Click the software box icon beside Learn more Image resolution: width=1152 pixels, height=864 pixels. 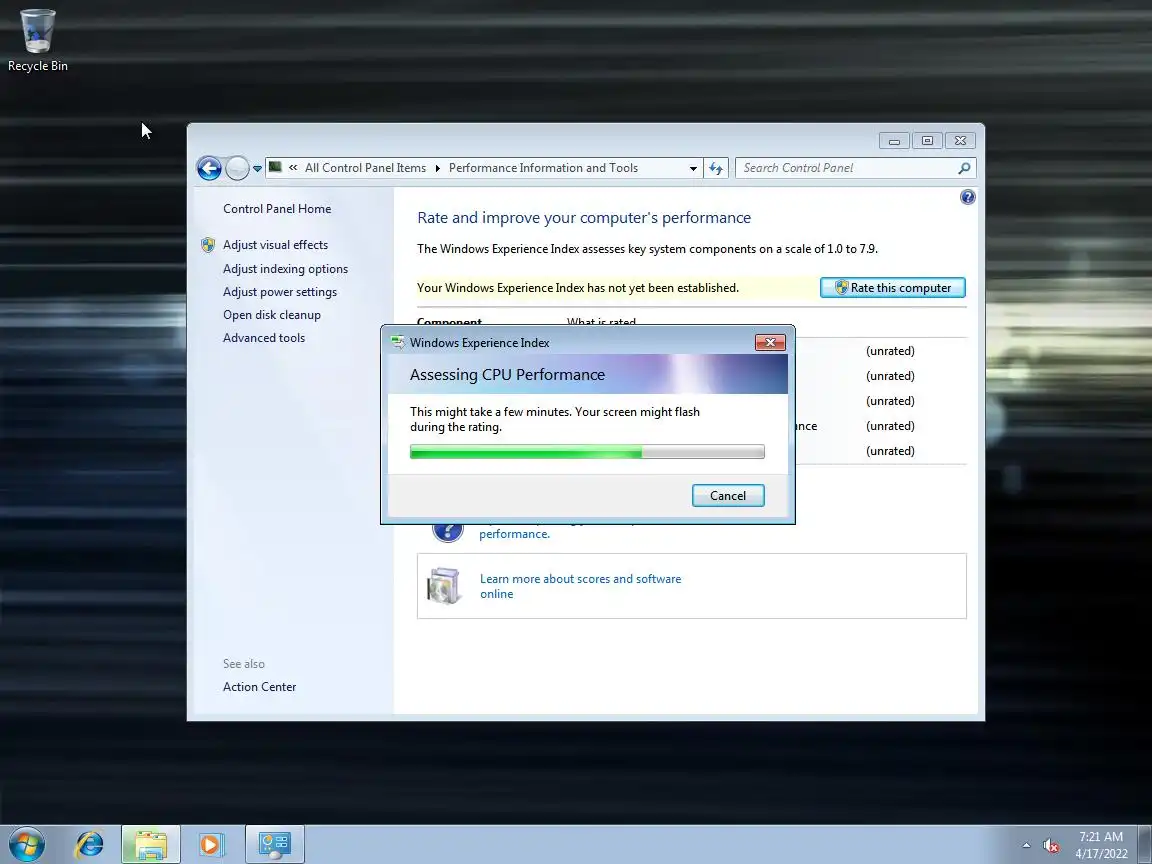tap(444, 586)
